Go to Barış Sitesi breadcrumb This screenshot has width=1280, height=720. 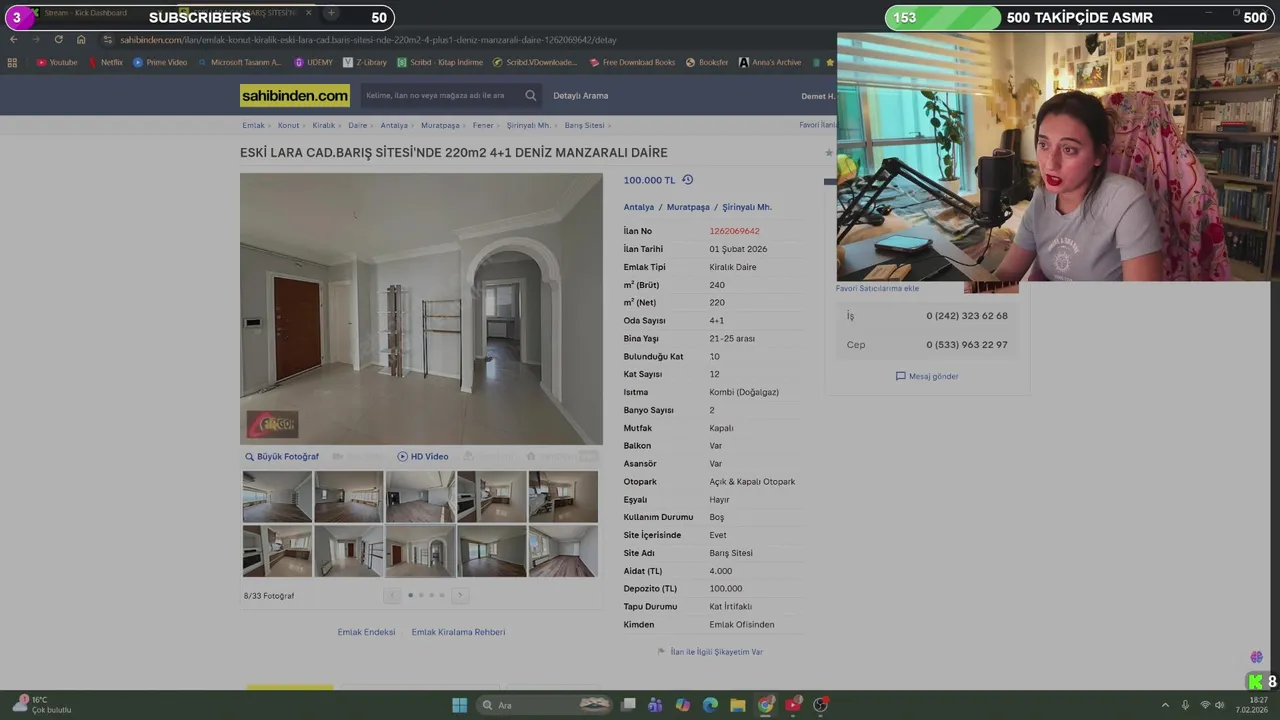(x=584, y=126)
